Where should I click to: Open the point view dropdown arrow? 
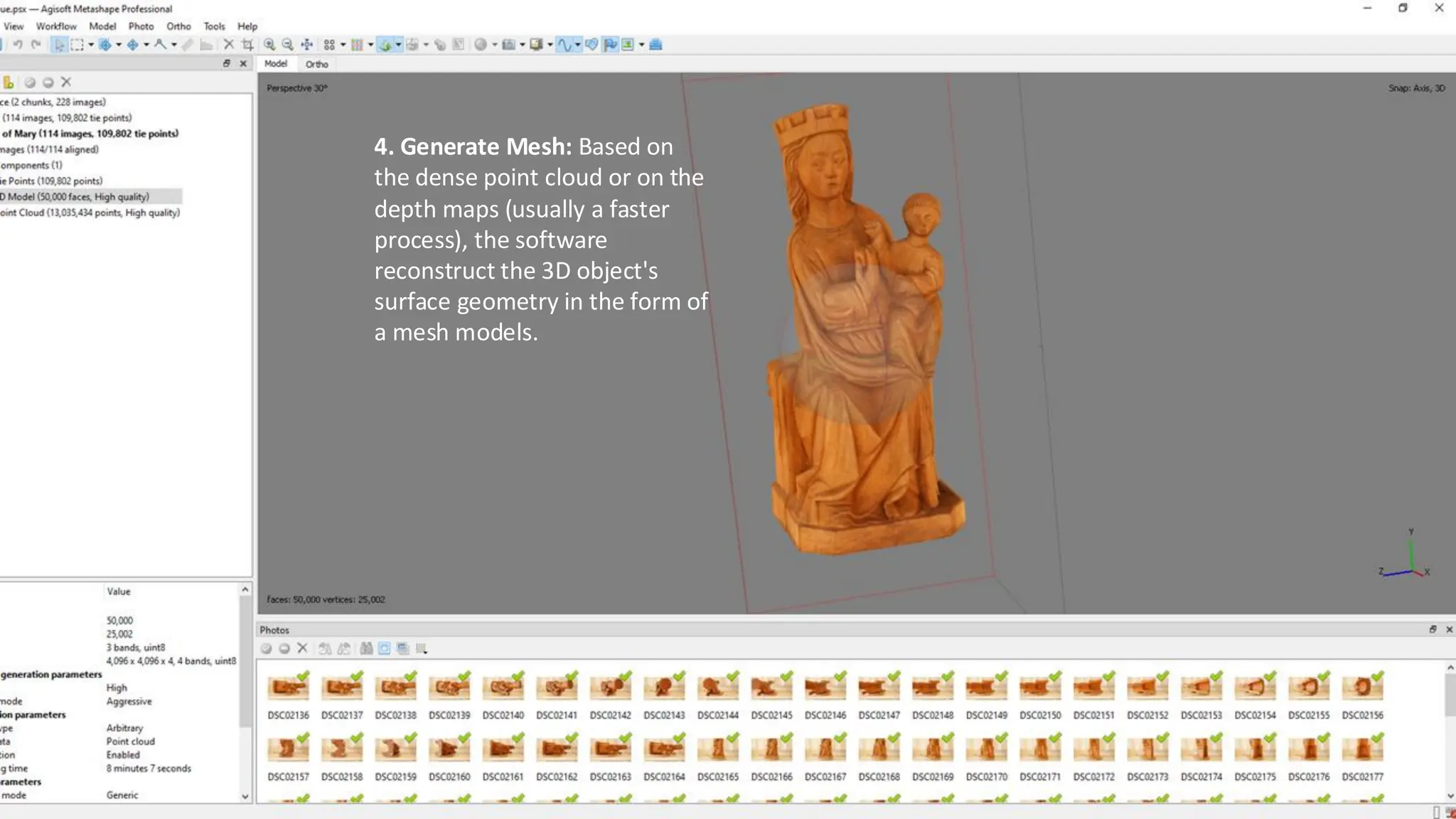click(x=343, y=45)
